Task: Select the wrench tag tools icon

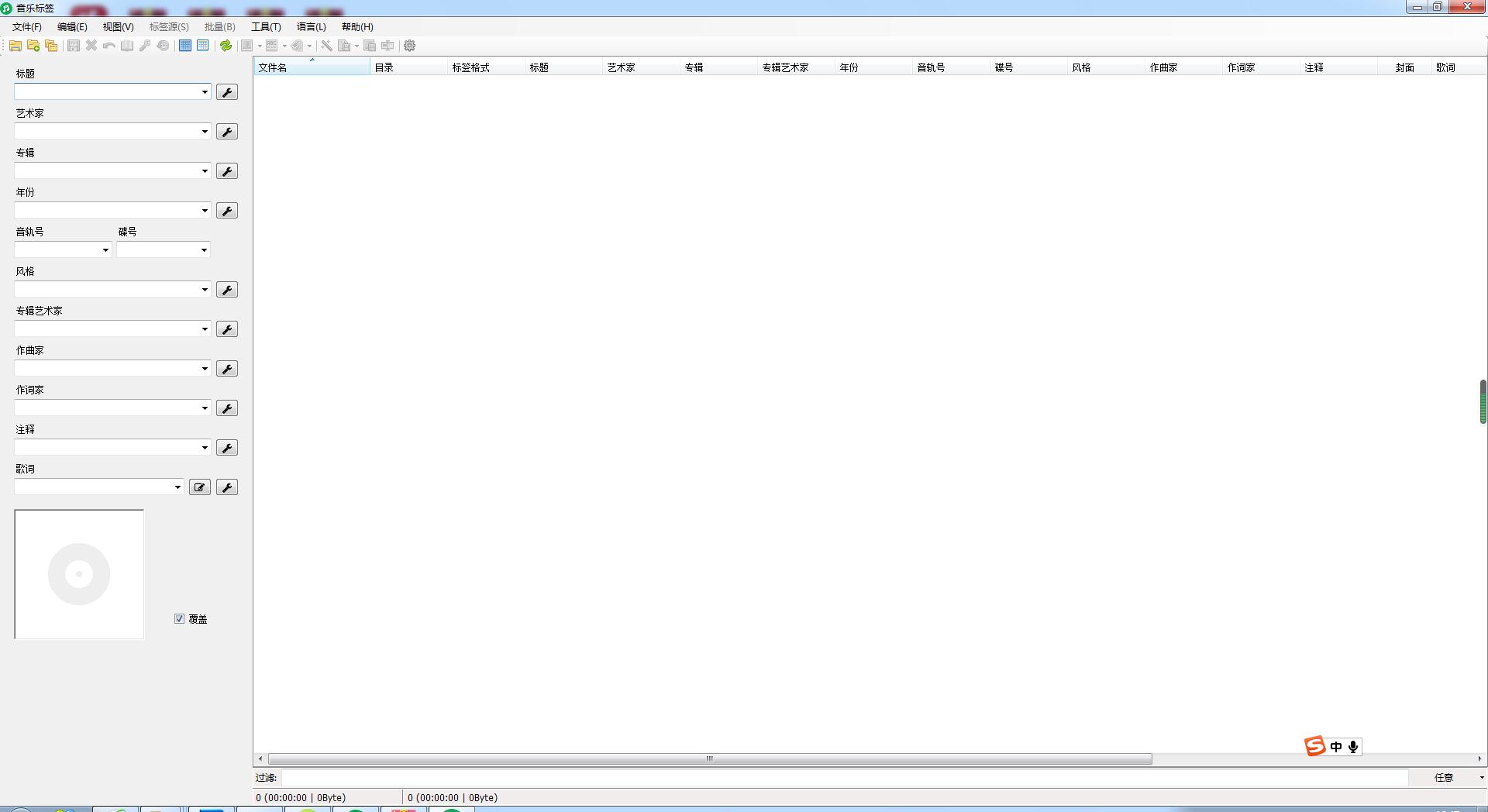Action: [145, 46]
